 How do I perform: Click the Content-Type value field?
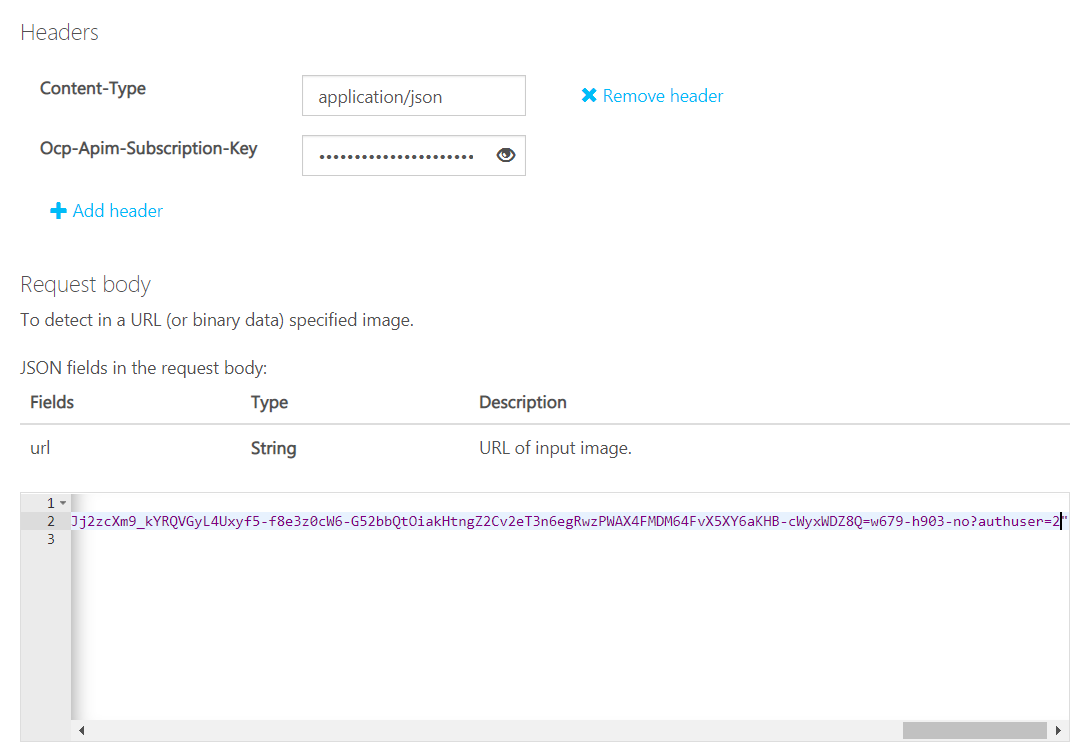pos(414,96)
